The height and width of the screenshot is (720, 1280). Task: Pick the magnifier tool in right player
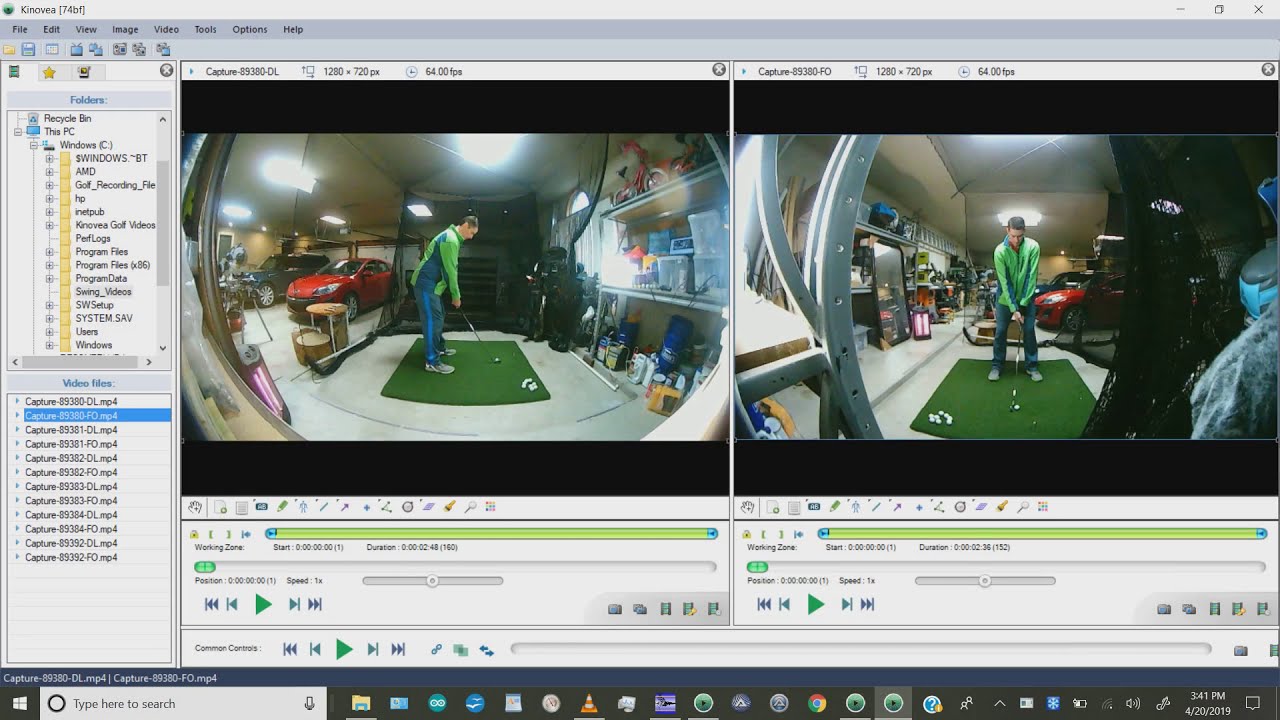coord(1023,507)
